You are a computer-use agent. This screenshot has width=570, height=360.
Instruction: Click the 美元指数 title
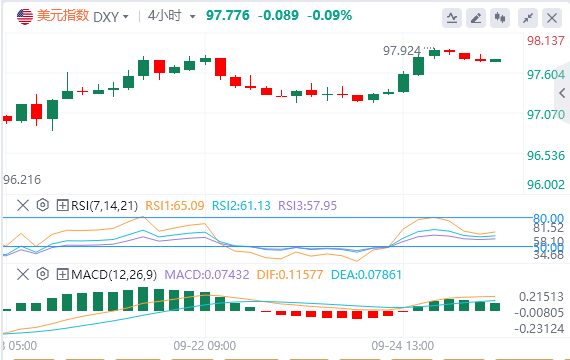point(63,16)
